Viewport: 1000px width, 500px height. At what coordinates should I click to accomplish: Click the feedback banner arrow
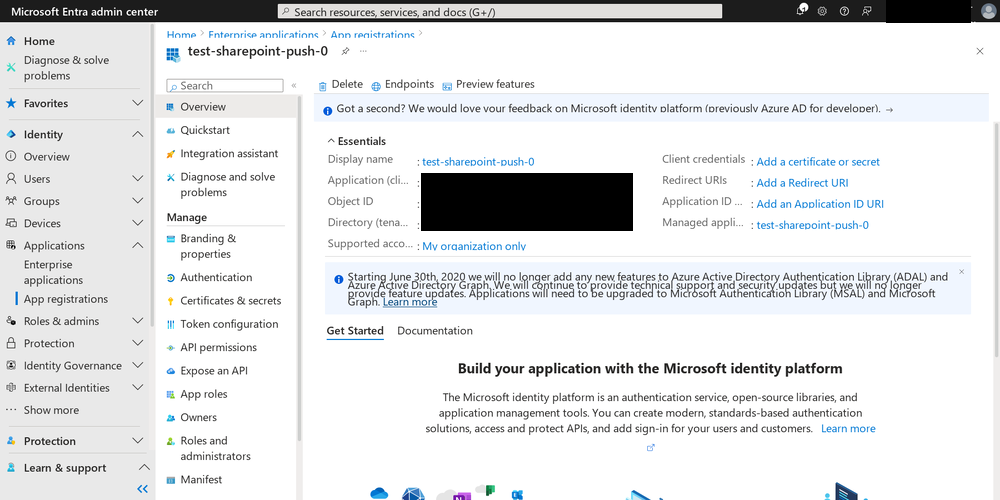(890, 110)
